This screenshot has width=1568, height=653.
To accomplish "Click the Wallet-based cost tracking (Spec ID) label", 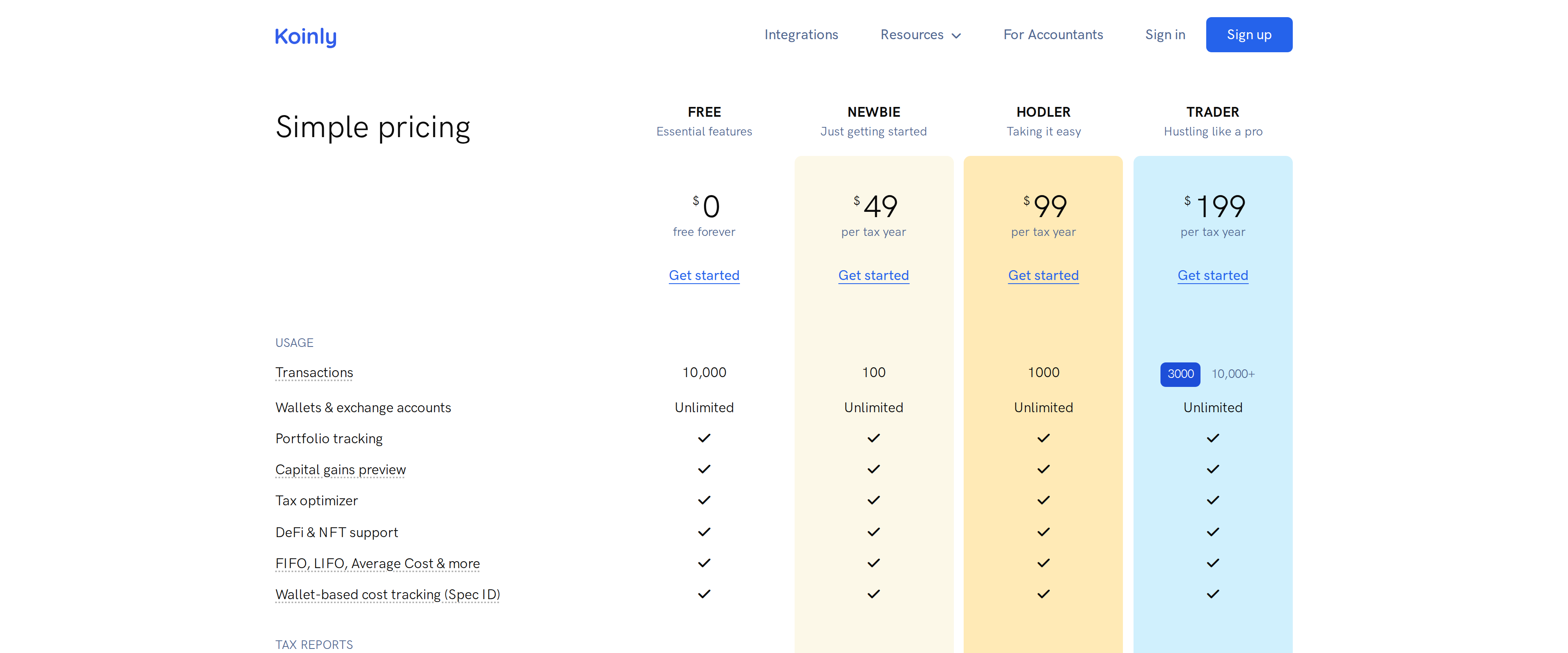I will tap(388, 595).
